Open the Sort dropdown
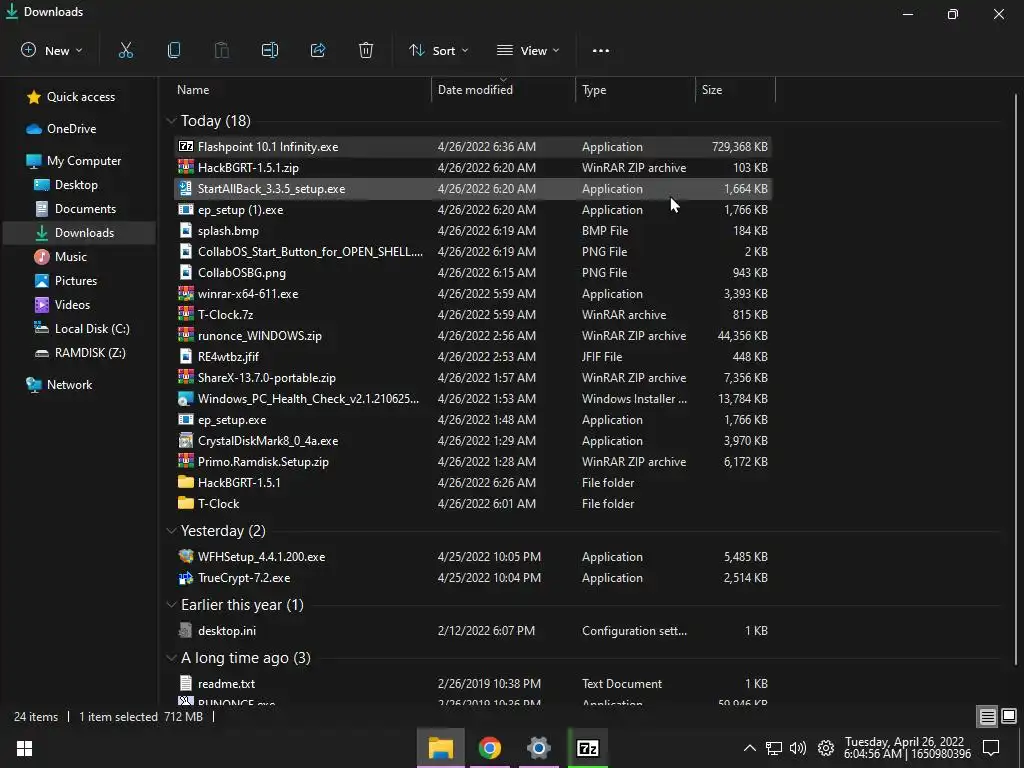 click(439, 50)
